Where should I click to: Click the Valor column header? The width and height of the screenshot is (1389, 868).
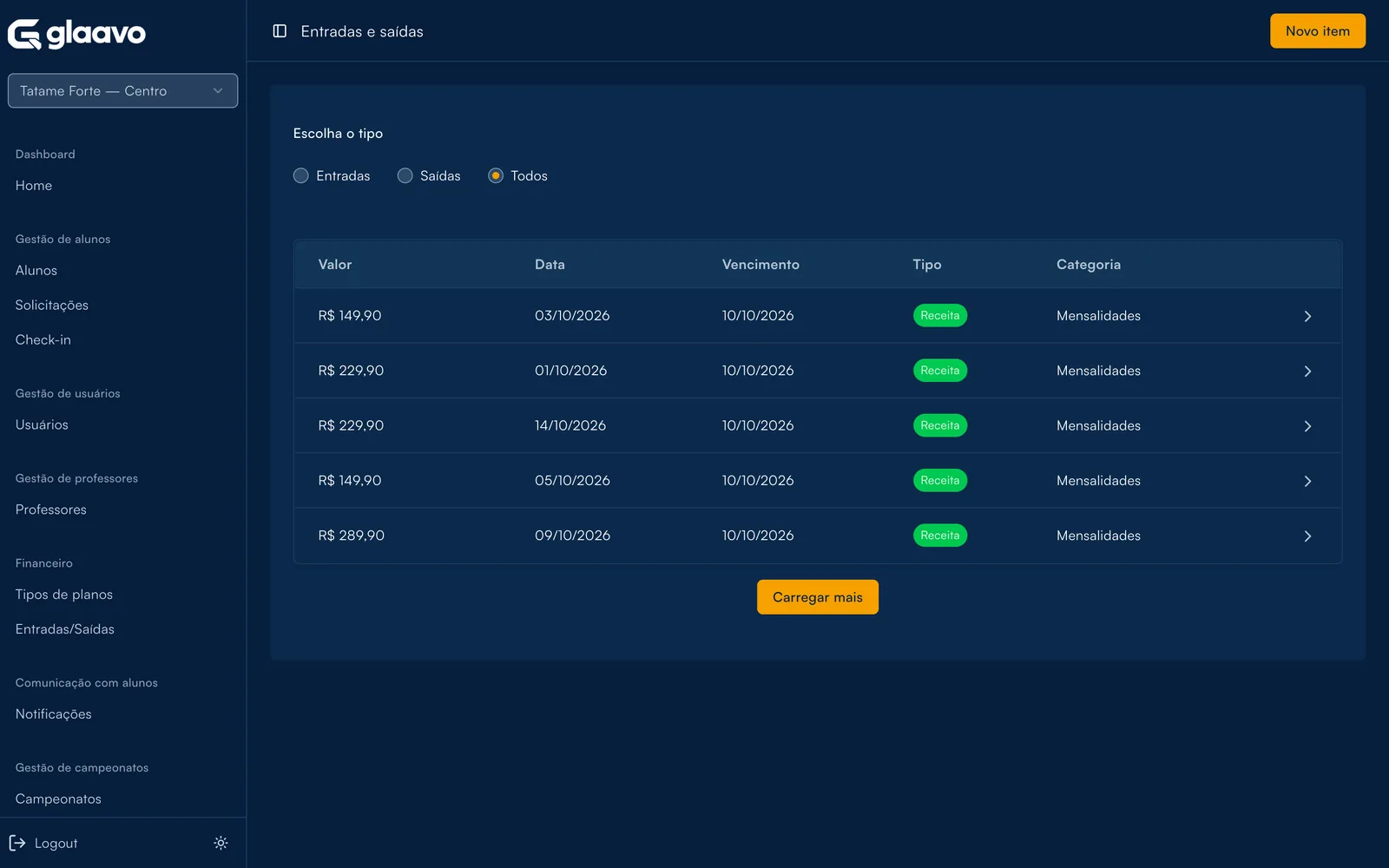pos(335,265)
